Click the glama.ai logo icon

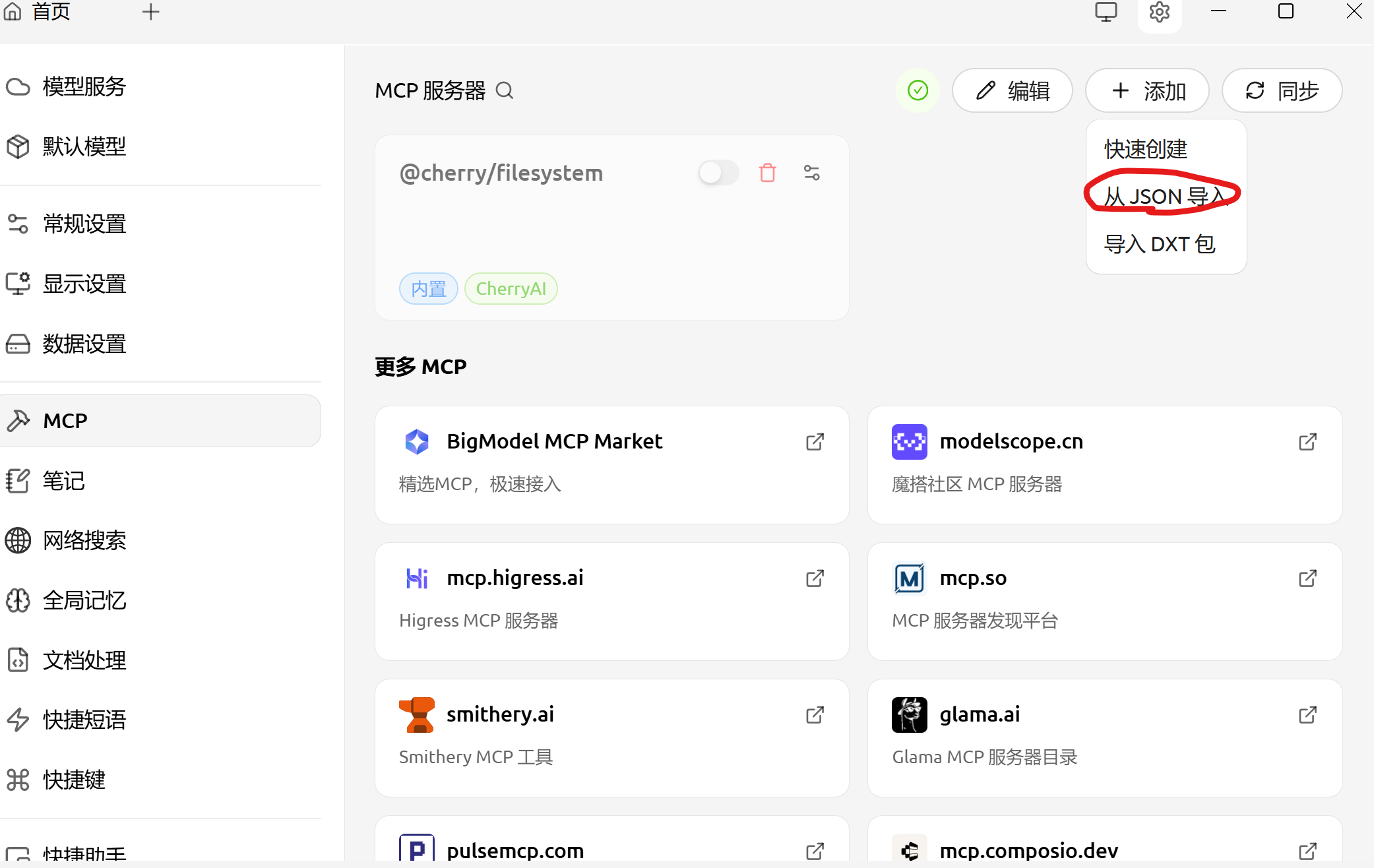coord(910,715)
